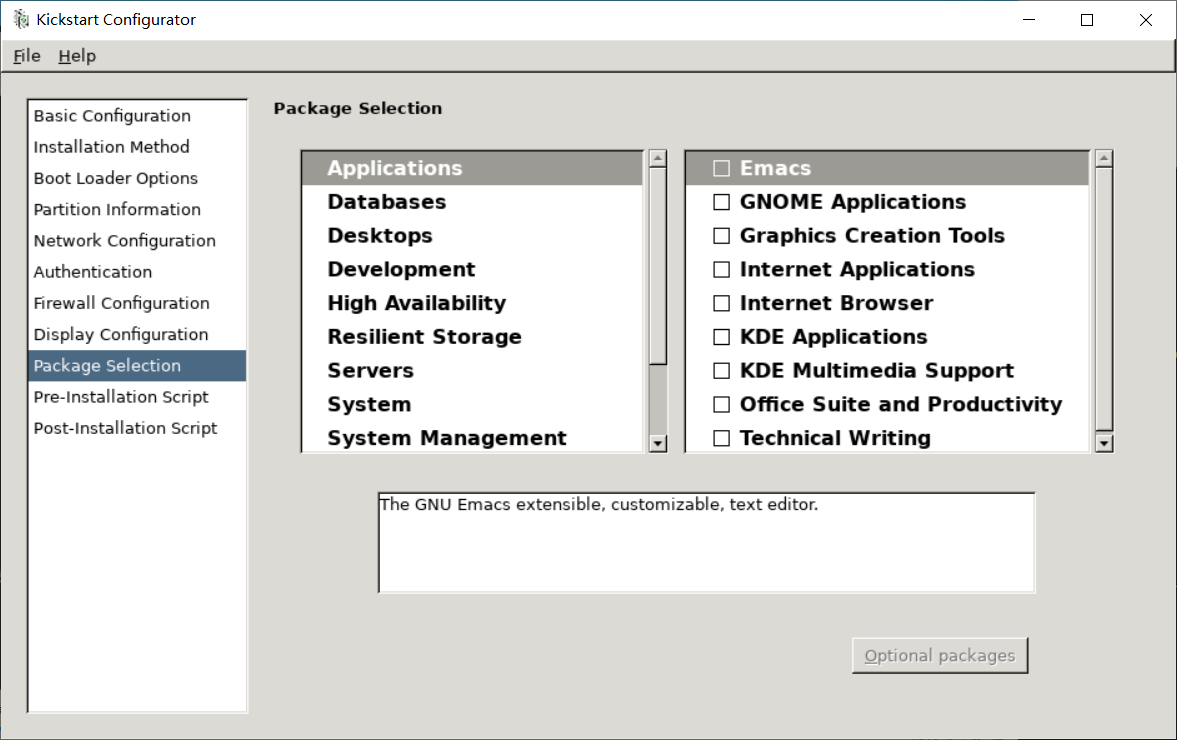Image resolution: width=1177 pixels, height=740 pixels.
Task: Select the Databases package category
Action: click(x=473, y=202)
